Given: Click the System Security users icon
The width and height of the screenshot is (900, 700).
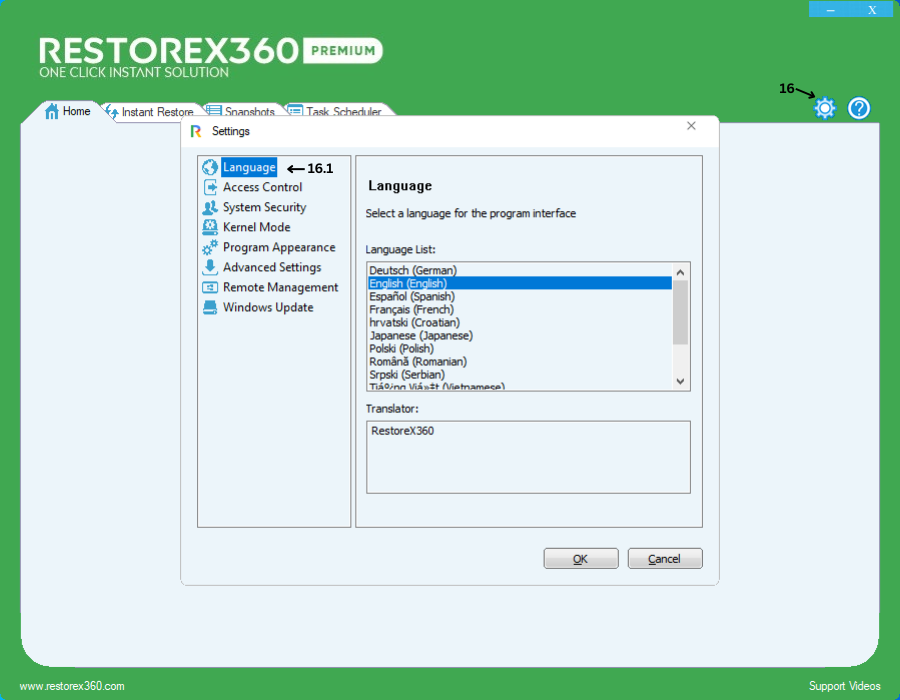Looking at the screenshot, I should point(210,207).
